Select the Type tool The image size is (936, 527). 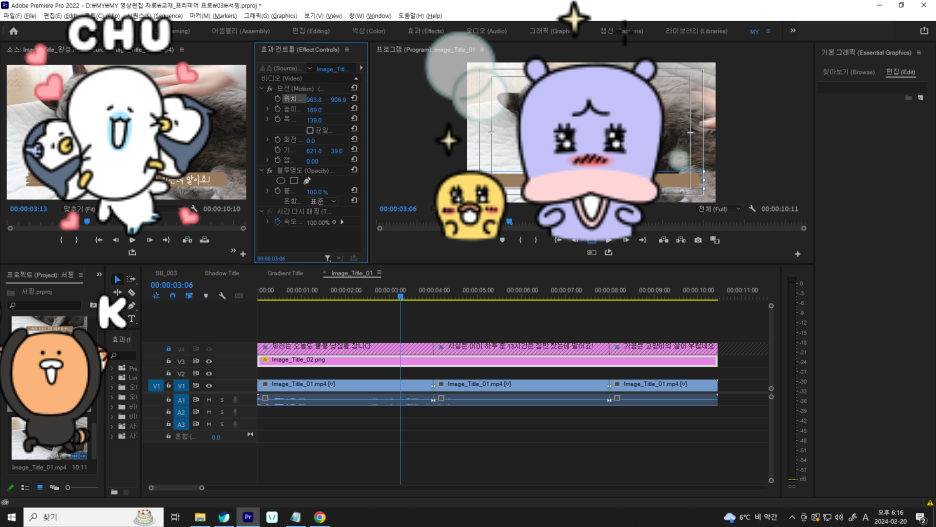click(x=131, y=319)
